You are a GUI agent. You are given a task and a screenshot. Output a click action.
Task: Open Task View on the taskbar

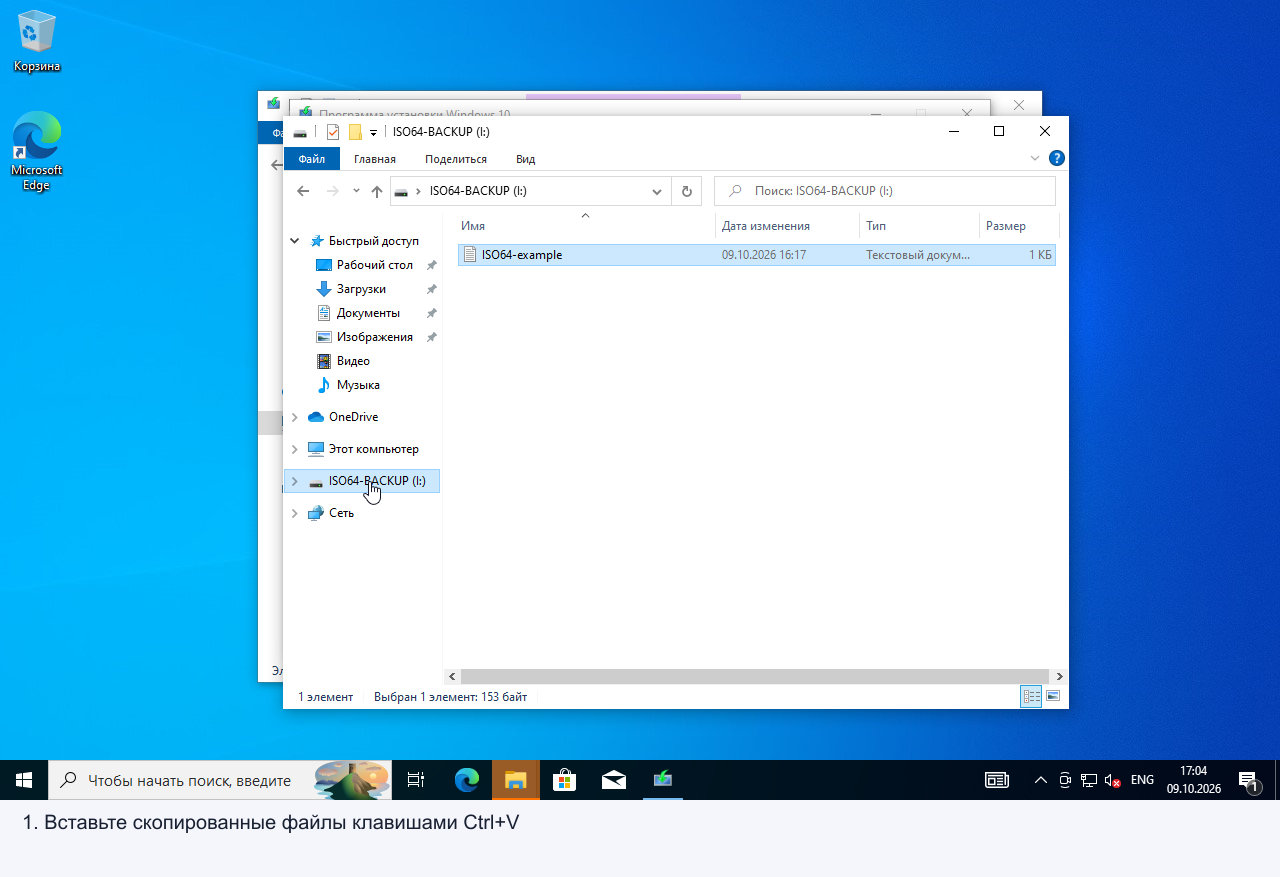pos(416,780)
